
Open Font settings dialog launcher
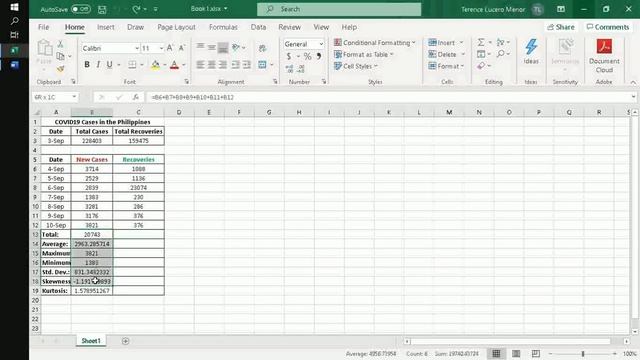click(x=187, y=82)
